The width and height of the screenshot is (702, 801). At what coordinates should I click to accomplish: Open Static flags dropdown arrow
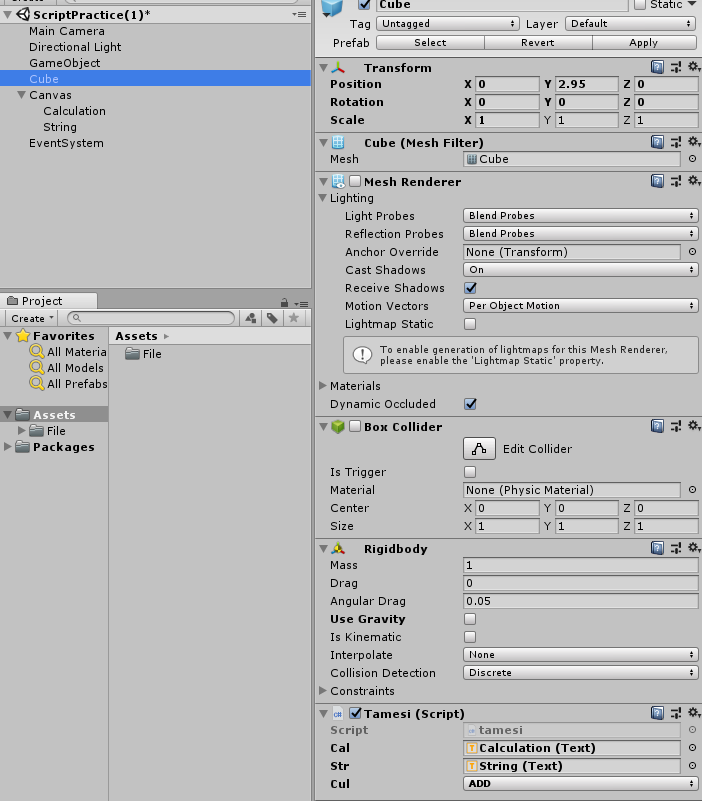tap(692, 4)
